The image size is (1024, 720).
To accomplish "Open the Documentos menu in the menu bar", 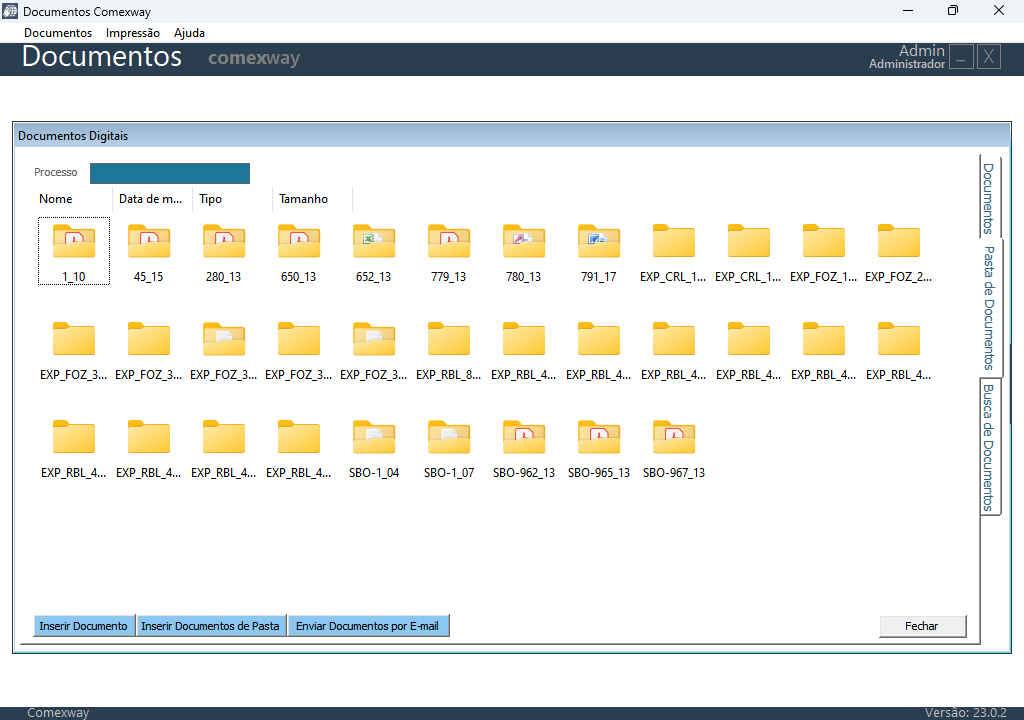I will coord(58,33).
